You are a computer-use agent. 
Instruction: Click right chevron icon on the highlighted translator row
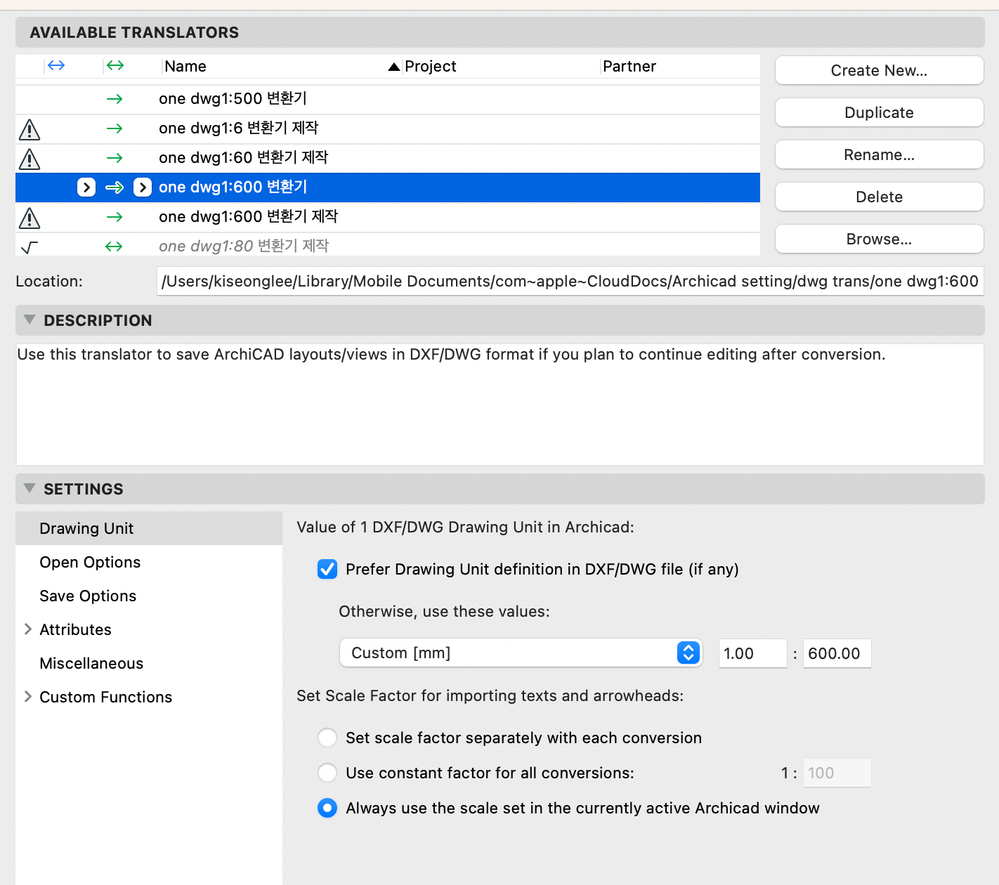[142, 187]
